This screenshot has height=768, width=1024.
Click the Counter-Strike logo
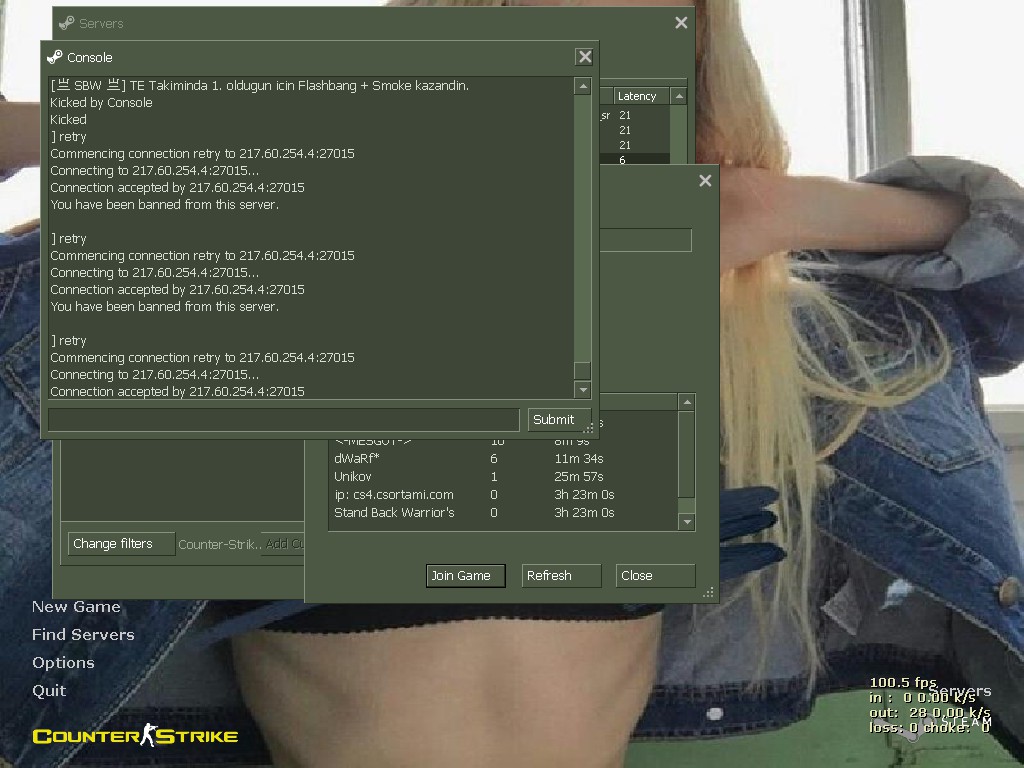click(x=135, y=735)
